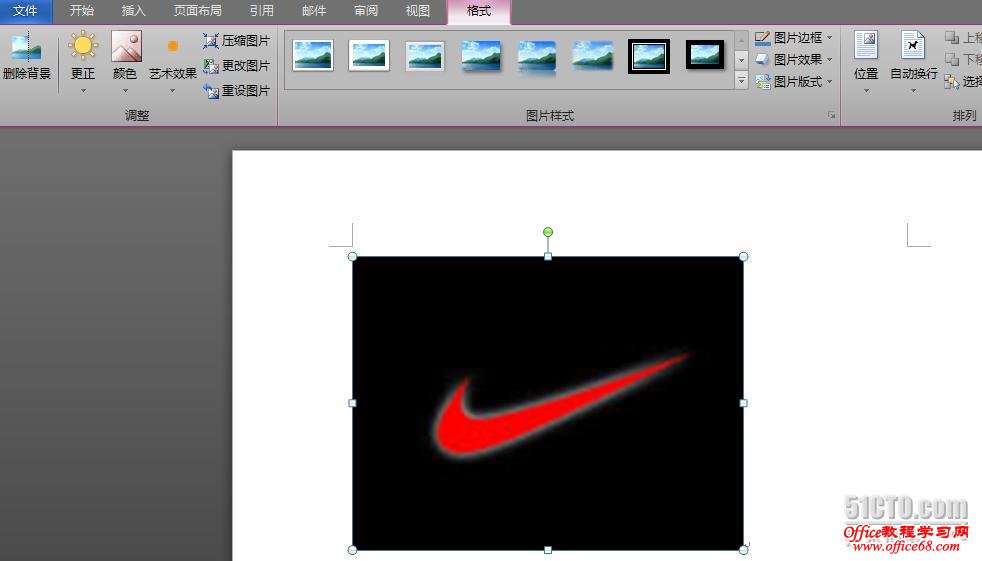Viewport: 982px width, 561px height.
Task: Expand the 艺术效果 dropdown arrow
Action: (x=173, y=91)
